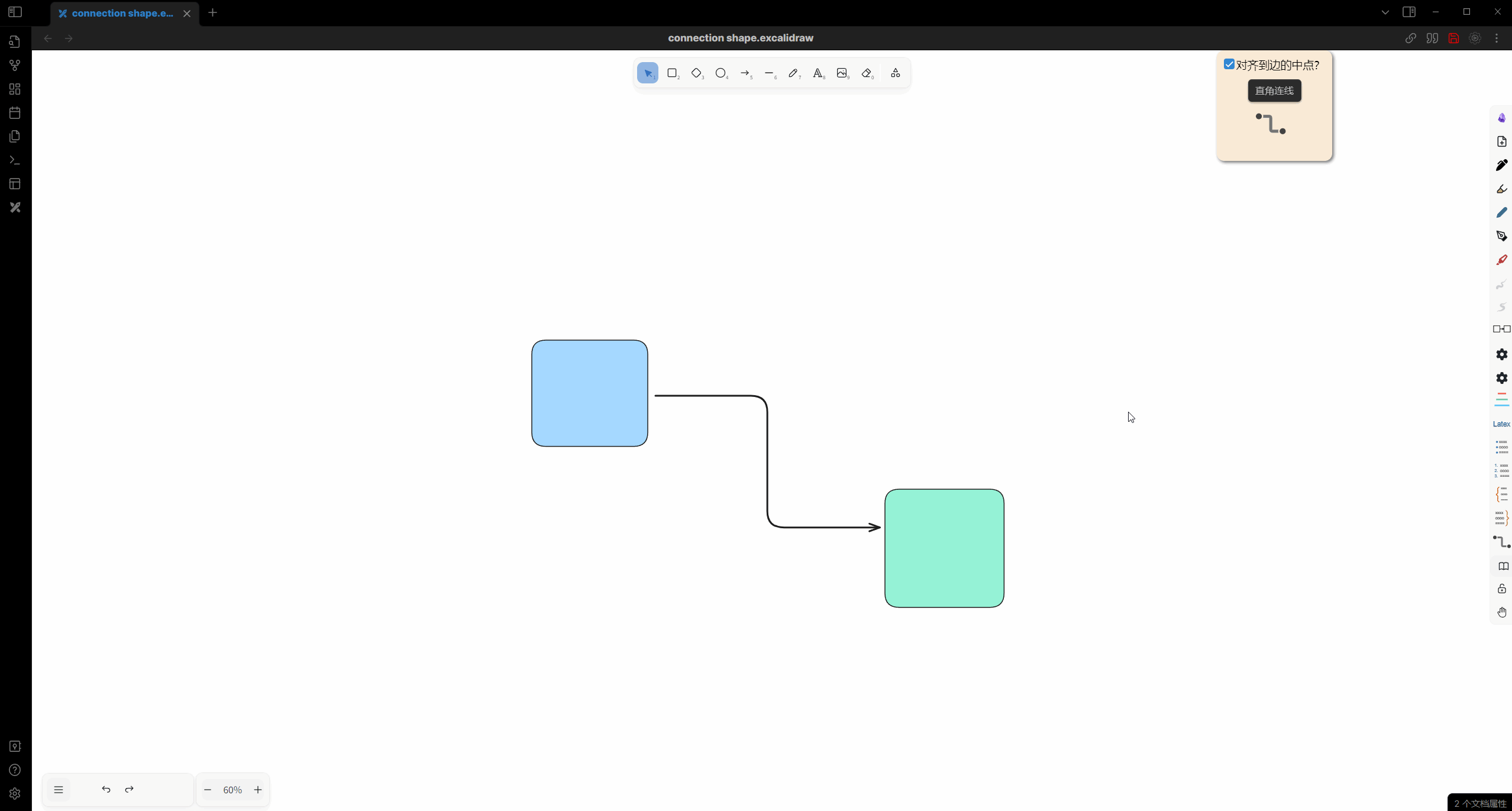Select the freedraw Pencil tool
The image size is (1512, 811).
pyautogui.click(x=793, y=73)
